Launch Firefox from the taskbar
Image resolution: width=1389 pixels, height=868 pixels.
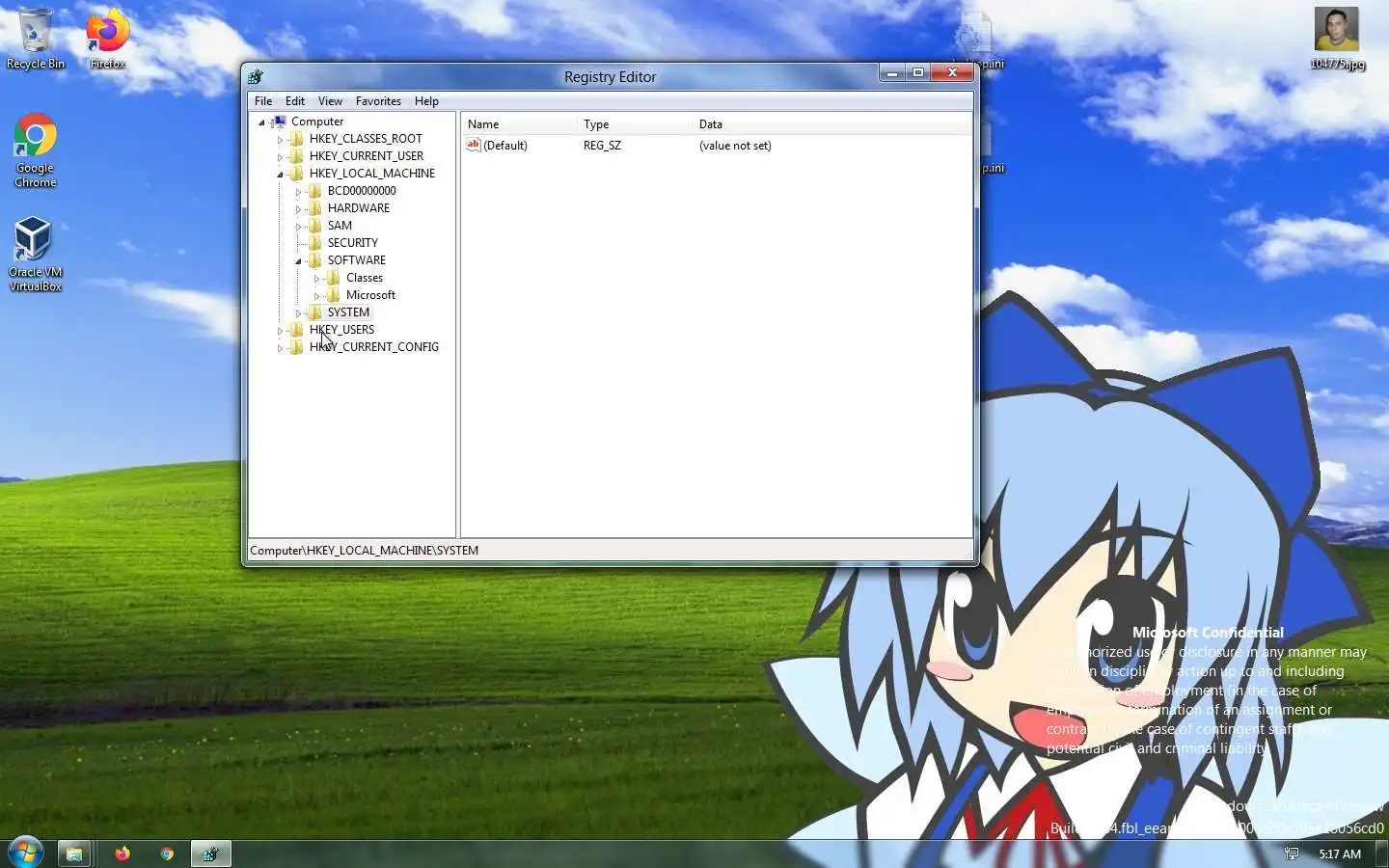click(123, 854)
